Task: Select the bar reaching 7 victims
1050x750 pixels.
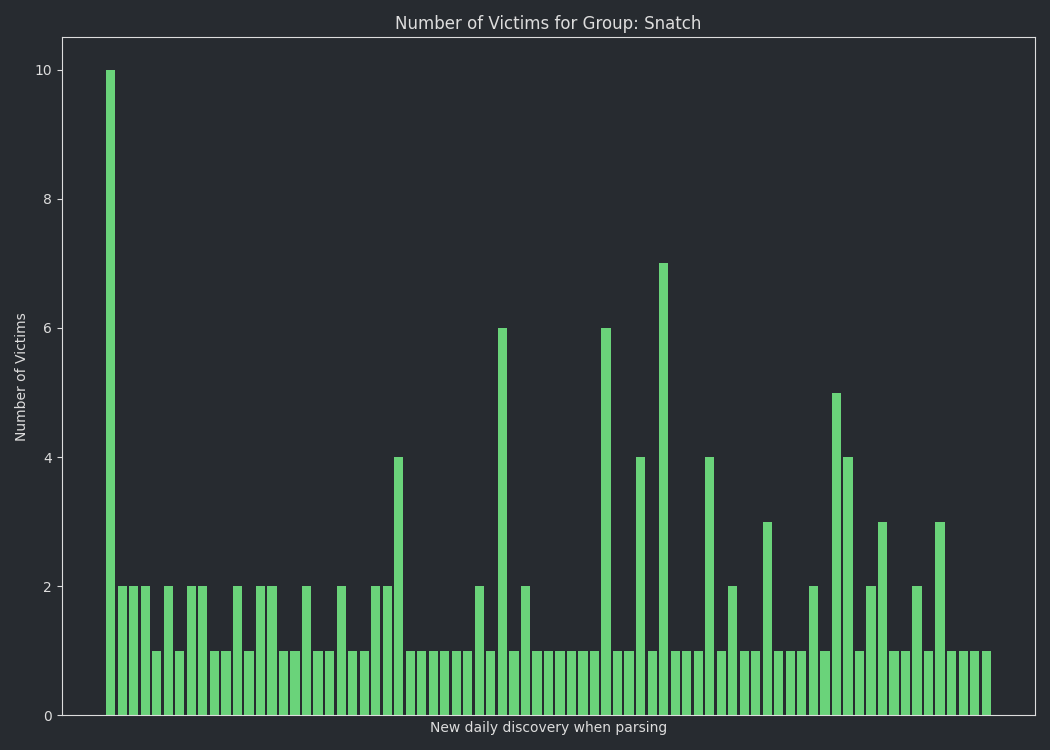Action: (664, 490)
